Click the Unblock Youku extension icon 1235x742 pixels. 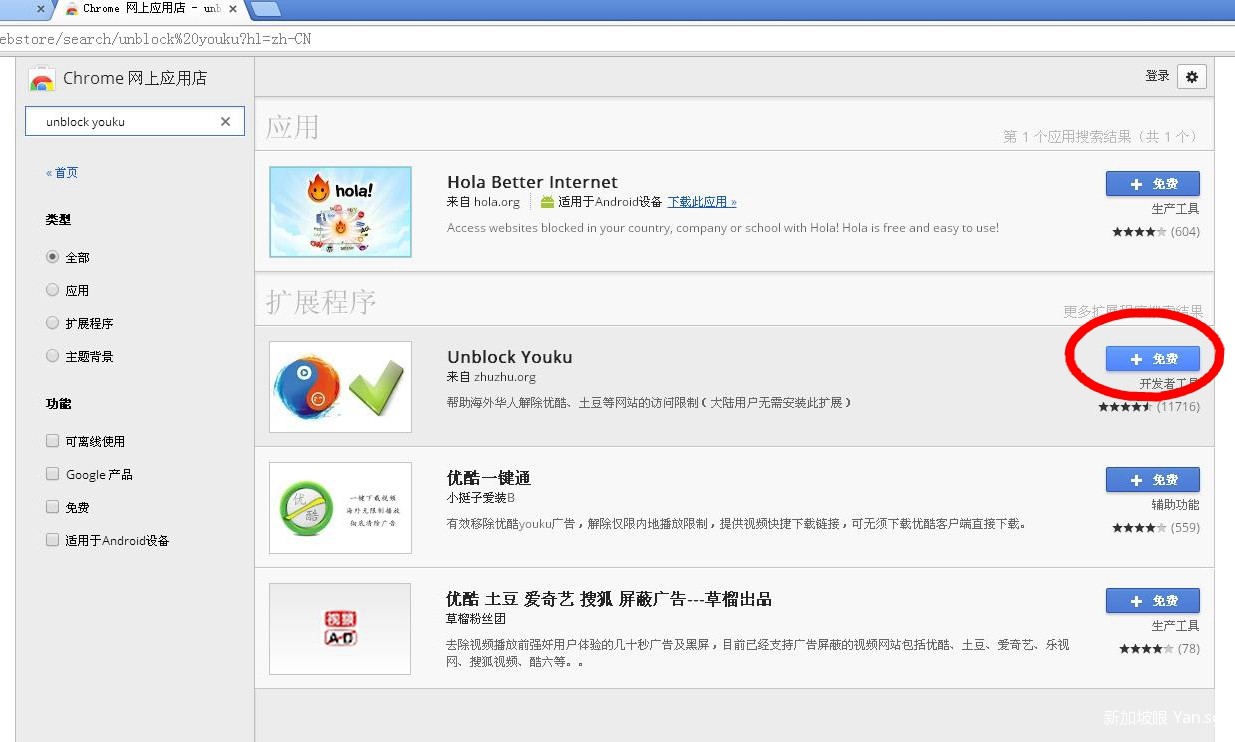(x=340, y=387)
